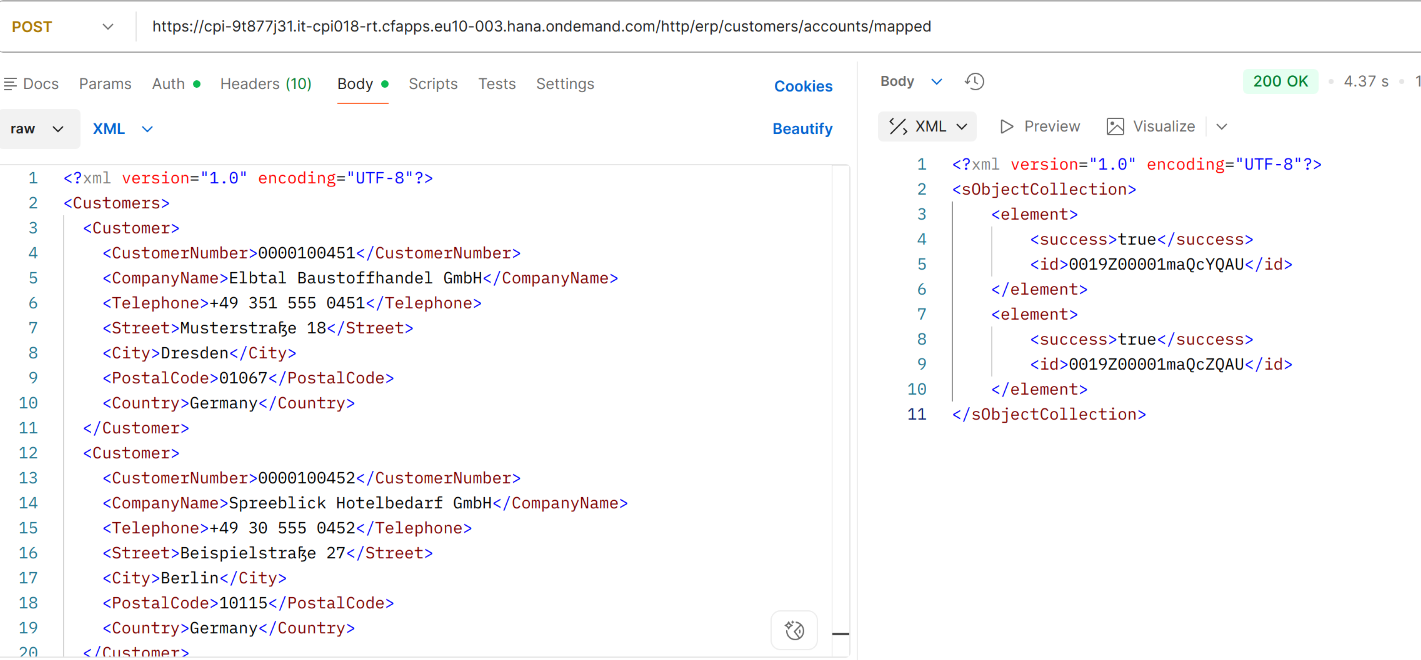Click the postal code 10115
The image size is (1421, 660).
pos(243,603)
